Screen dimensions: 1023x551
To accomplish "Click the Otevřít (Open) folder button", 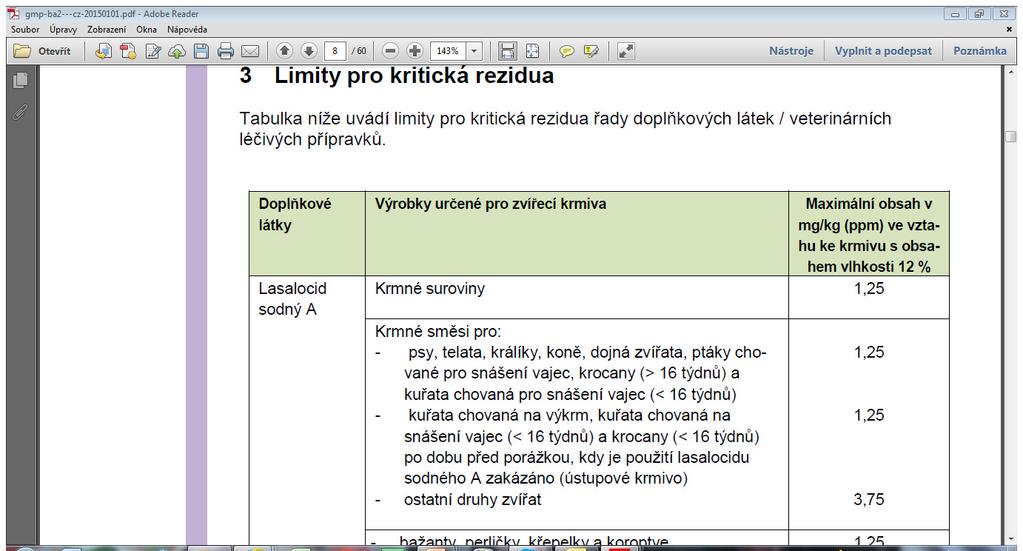I will click(x=42, y=51).
